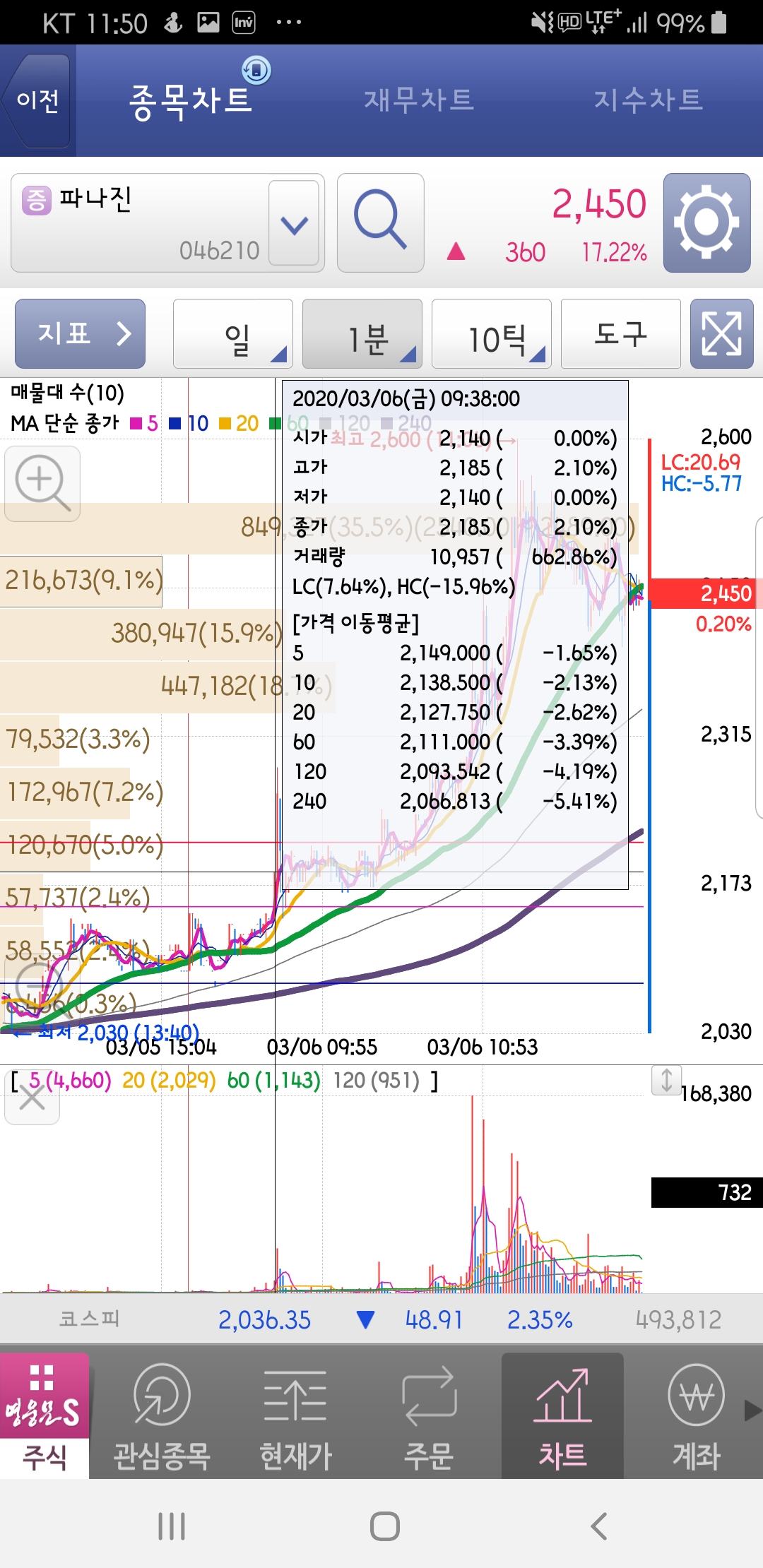Open the 도구 tools menu
The image size is (763, 1568).
[x=621, y=333]
